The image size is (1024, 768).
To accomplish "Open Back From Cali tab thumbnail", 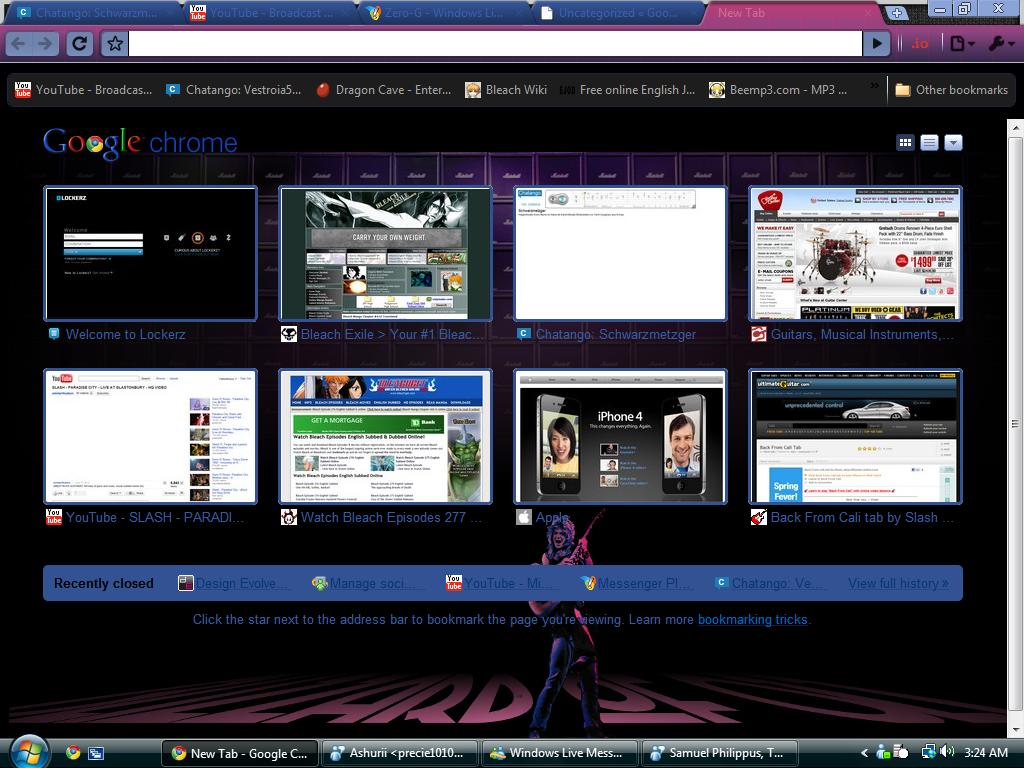I will click(856, 436).
